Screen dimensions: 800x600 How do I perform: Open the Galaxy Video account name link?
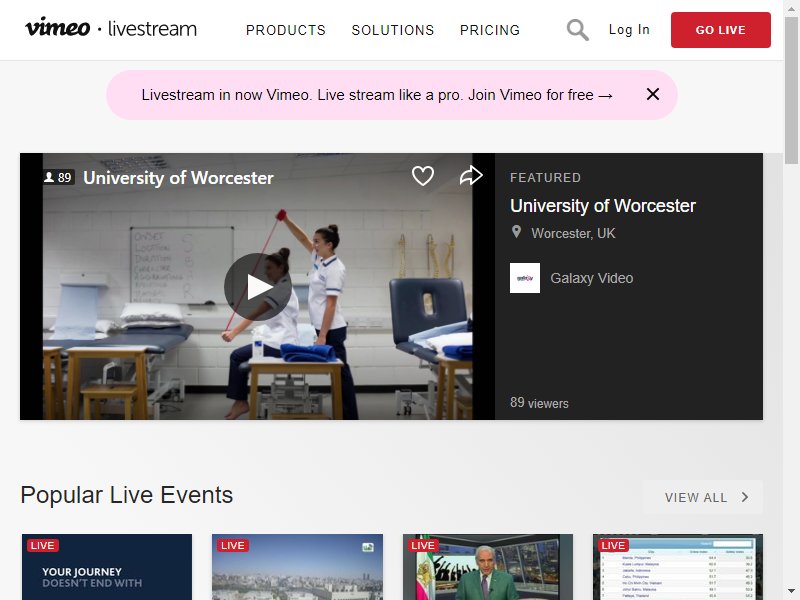[x=591, y=278]
